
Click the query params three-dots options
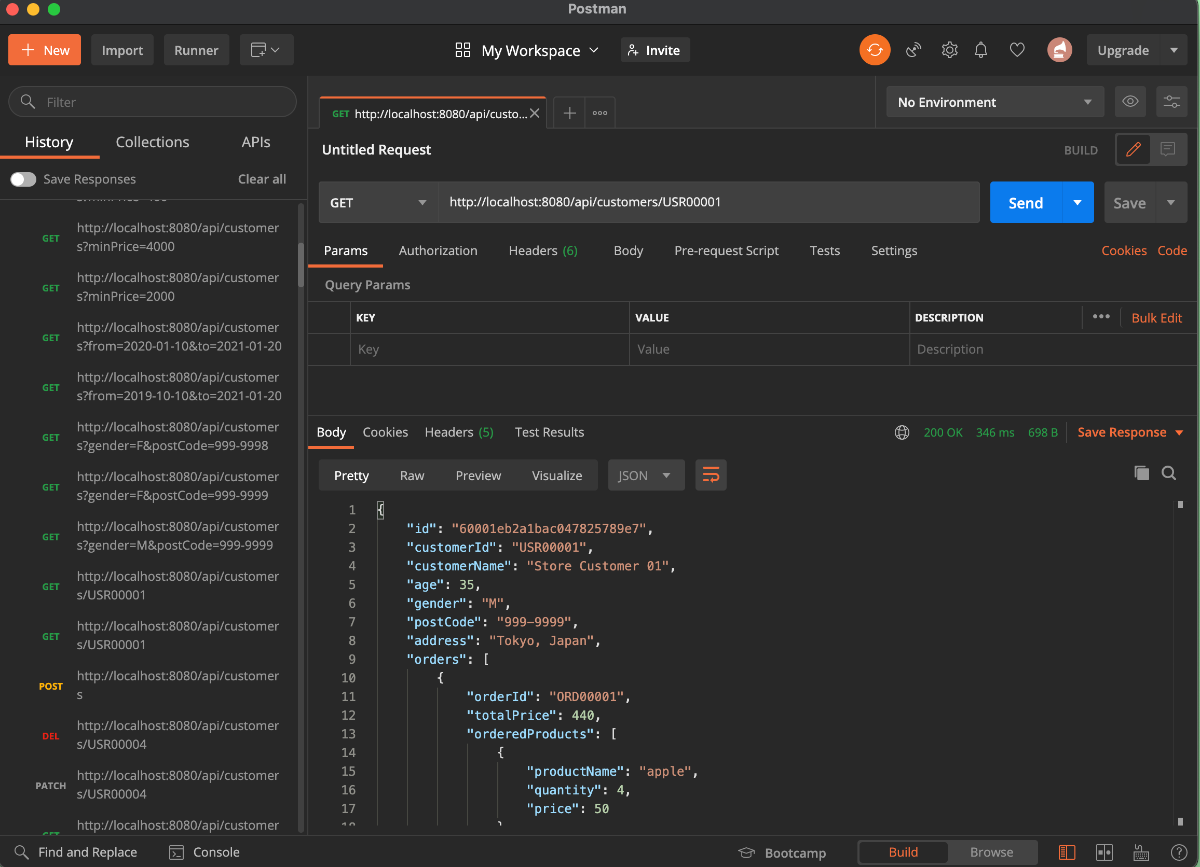(1101, 317)
